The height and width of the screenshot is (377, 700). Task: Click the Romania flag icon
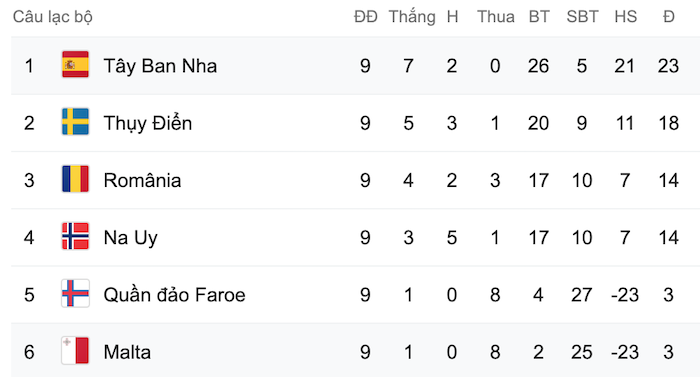[x=75, y=179]
